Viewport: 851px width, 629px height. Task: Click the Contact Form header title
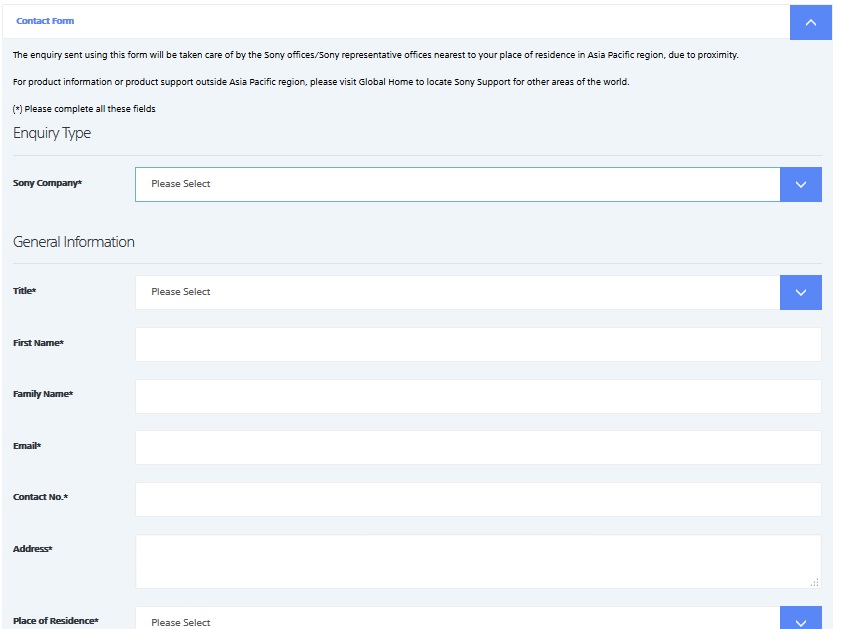(45, 21)
